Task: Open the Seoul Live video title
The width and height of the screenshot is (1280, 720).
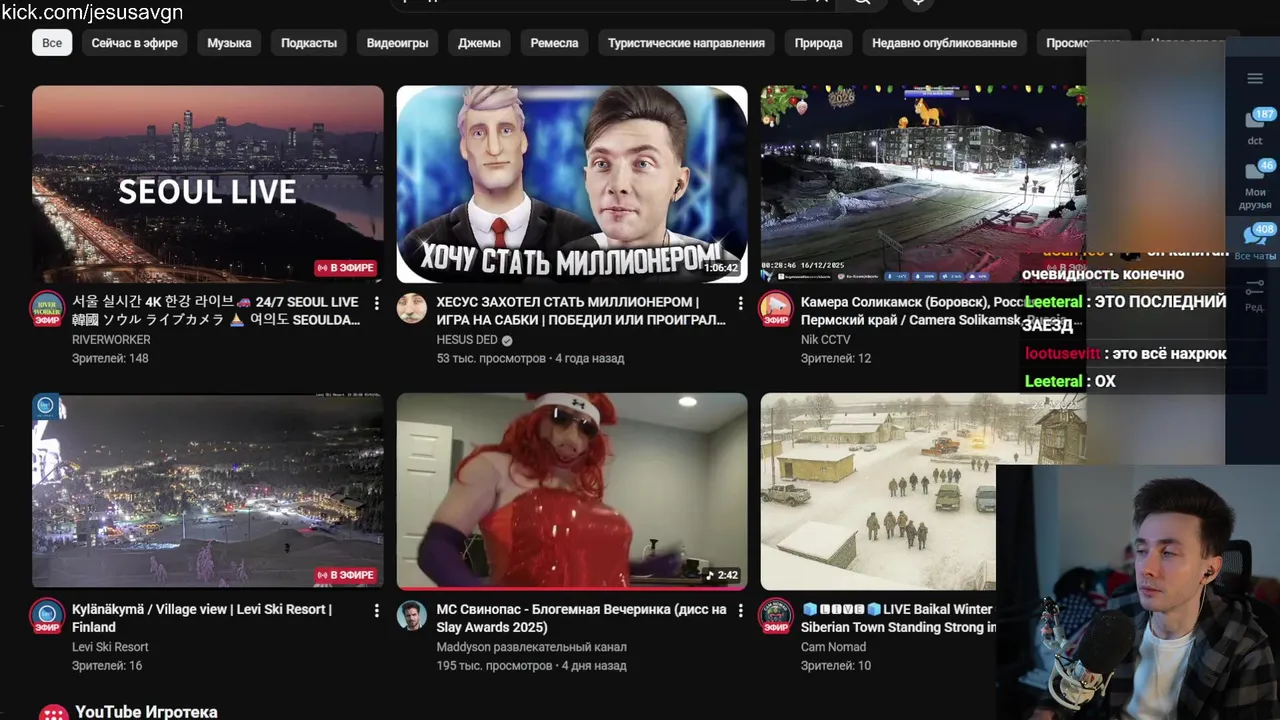Action: [x=216, y=311]
